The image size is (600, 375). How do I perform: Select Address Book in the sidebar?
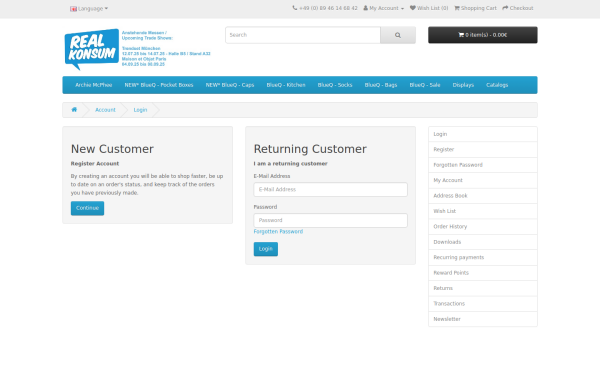pyautogui.click(x=483, y=196)
